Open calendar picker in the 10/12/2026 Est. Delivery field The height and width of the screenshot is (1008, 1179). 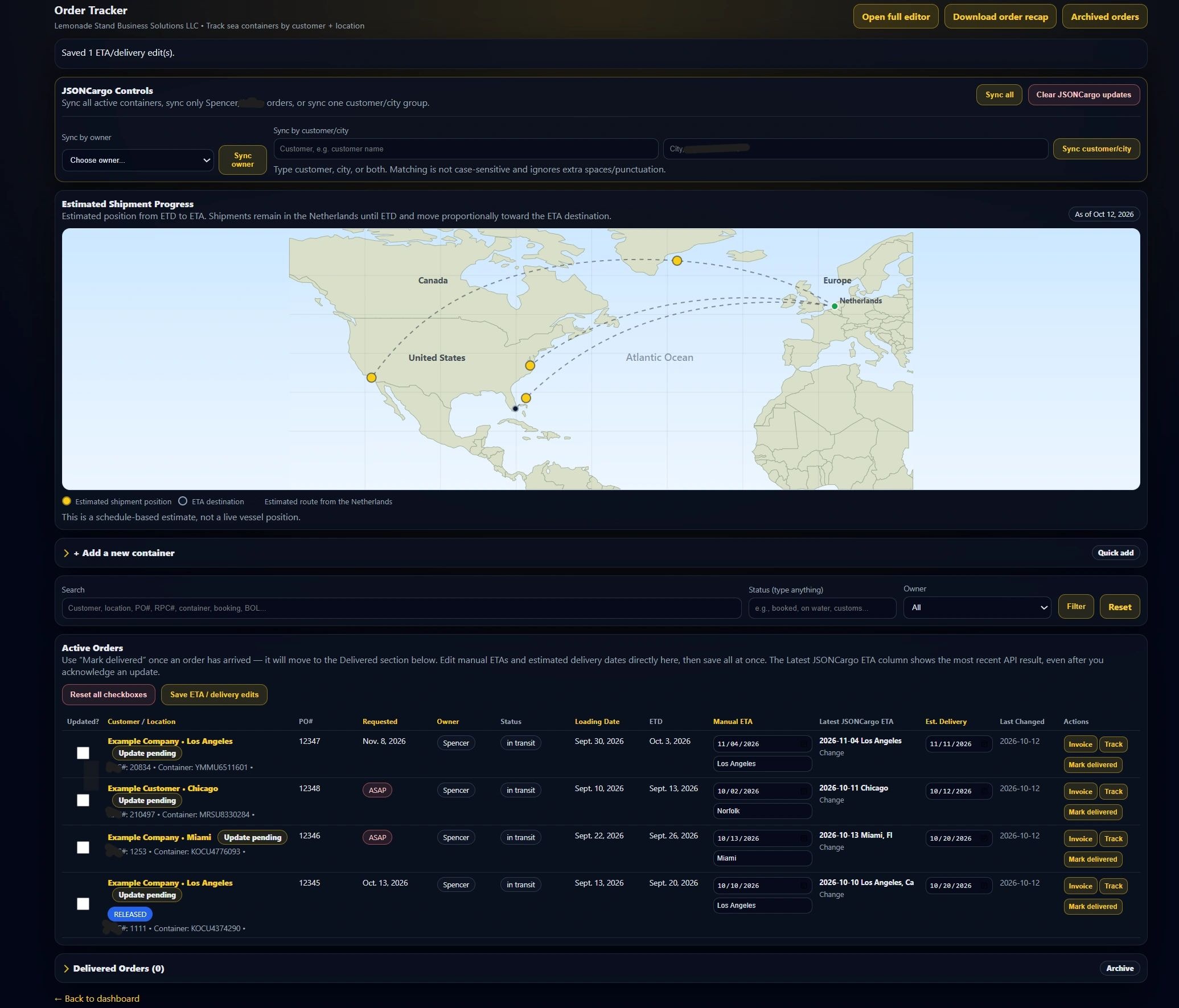pos(984,791)
